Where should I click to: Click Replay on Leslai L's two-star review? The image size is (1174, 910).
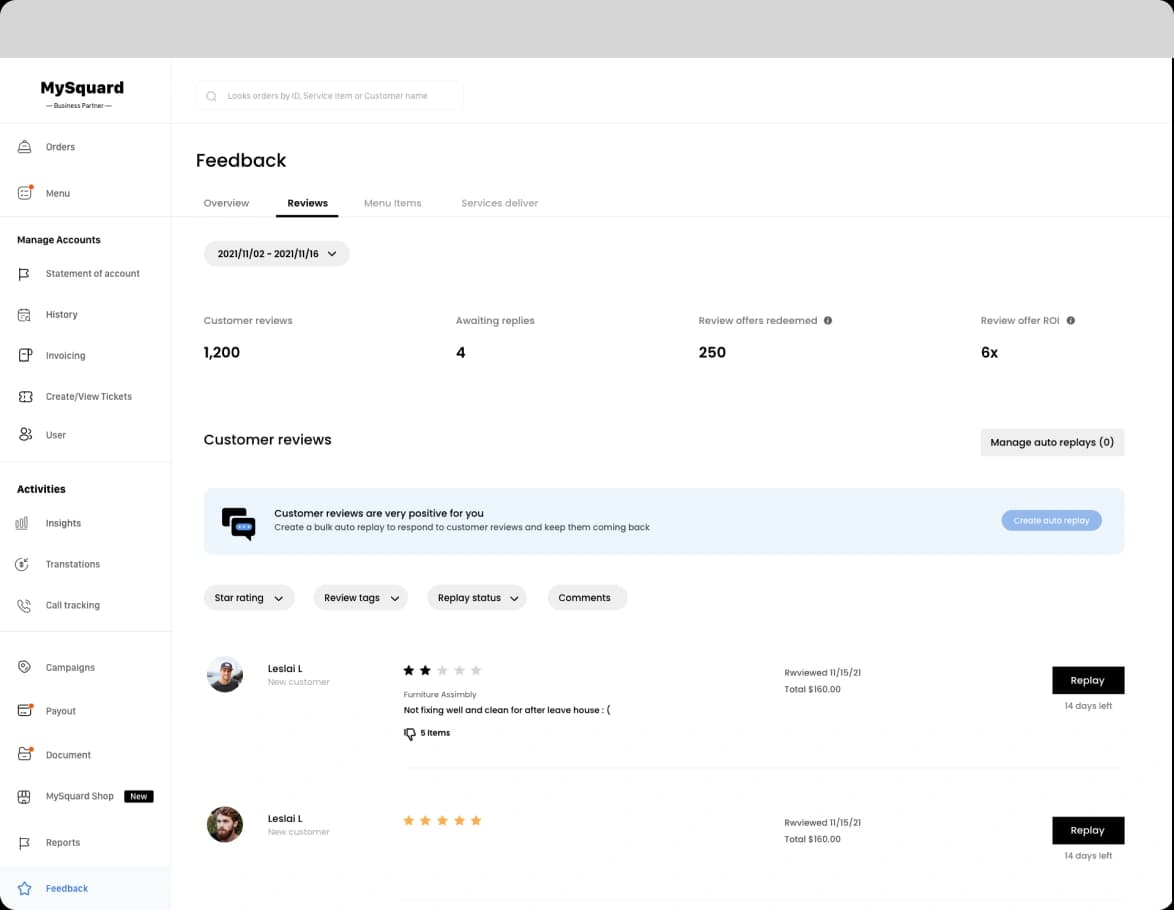[x=1088, y=680]
